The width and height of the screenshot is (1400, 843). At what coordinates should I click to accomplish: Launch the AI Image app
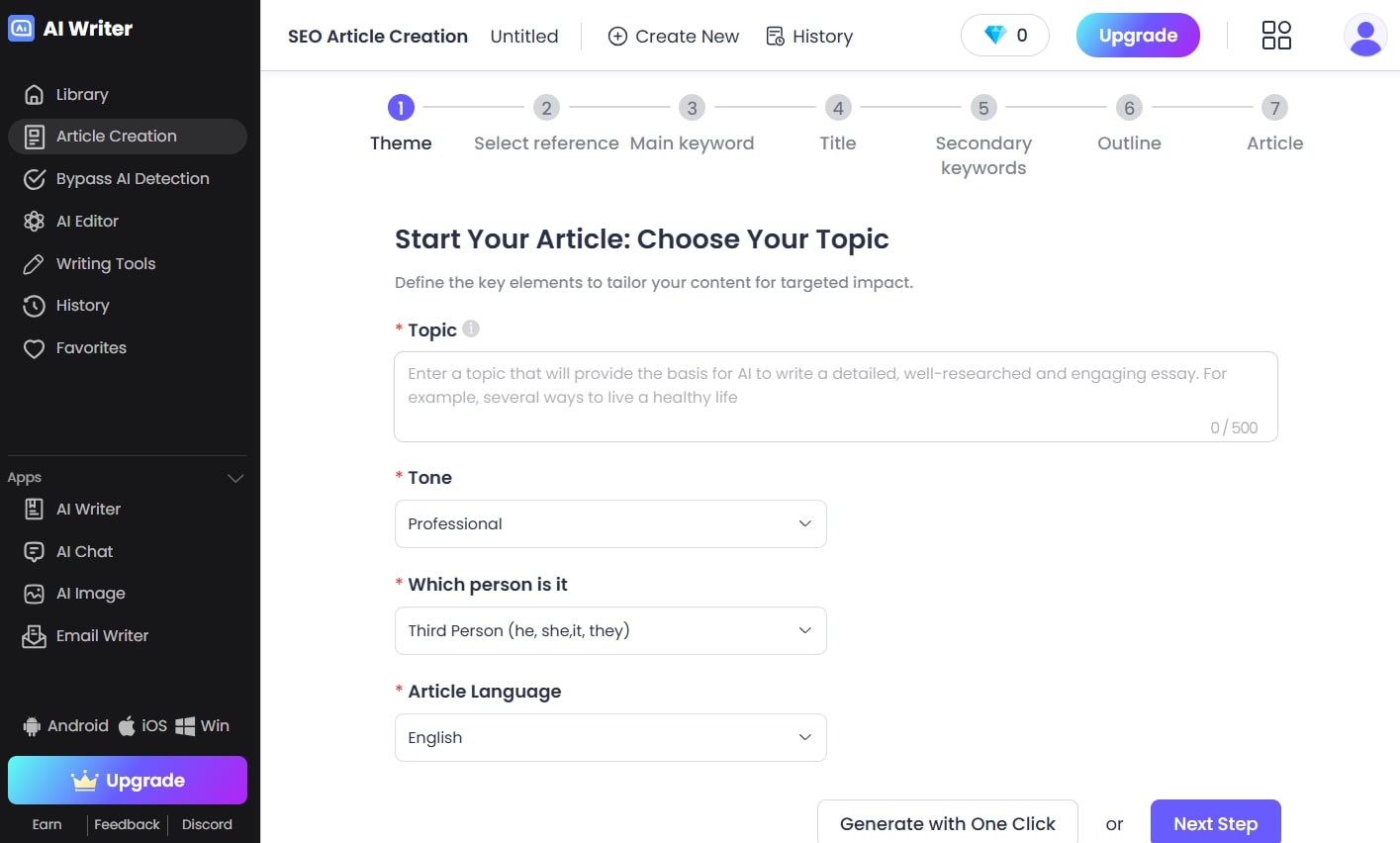90,594
